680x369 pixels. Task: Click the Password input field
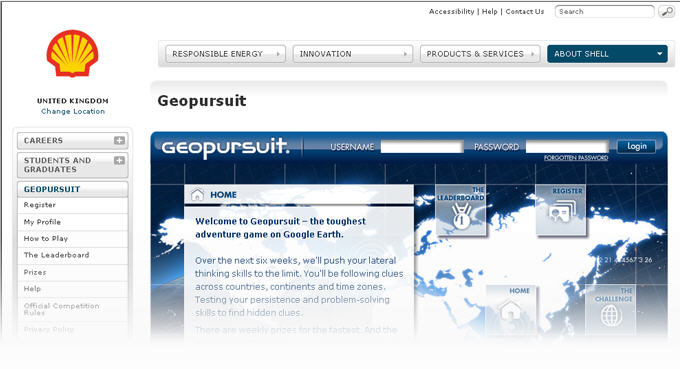click(567, 147)
